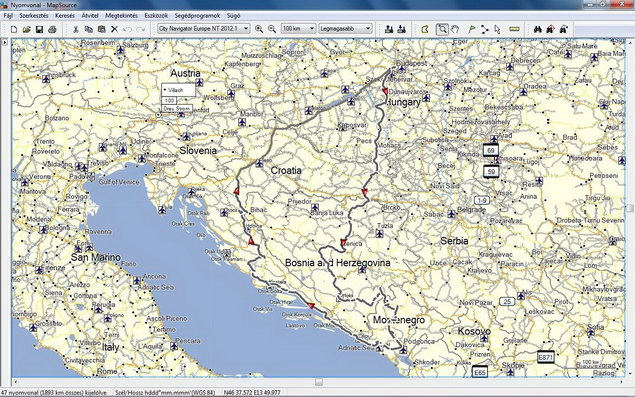
Task: Open the City Navigator Europe map dropdown
Action: click(204, 29)
